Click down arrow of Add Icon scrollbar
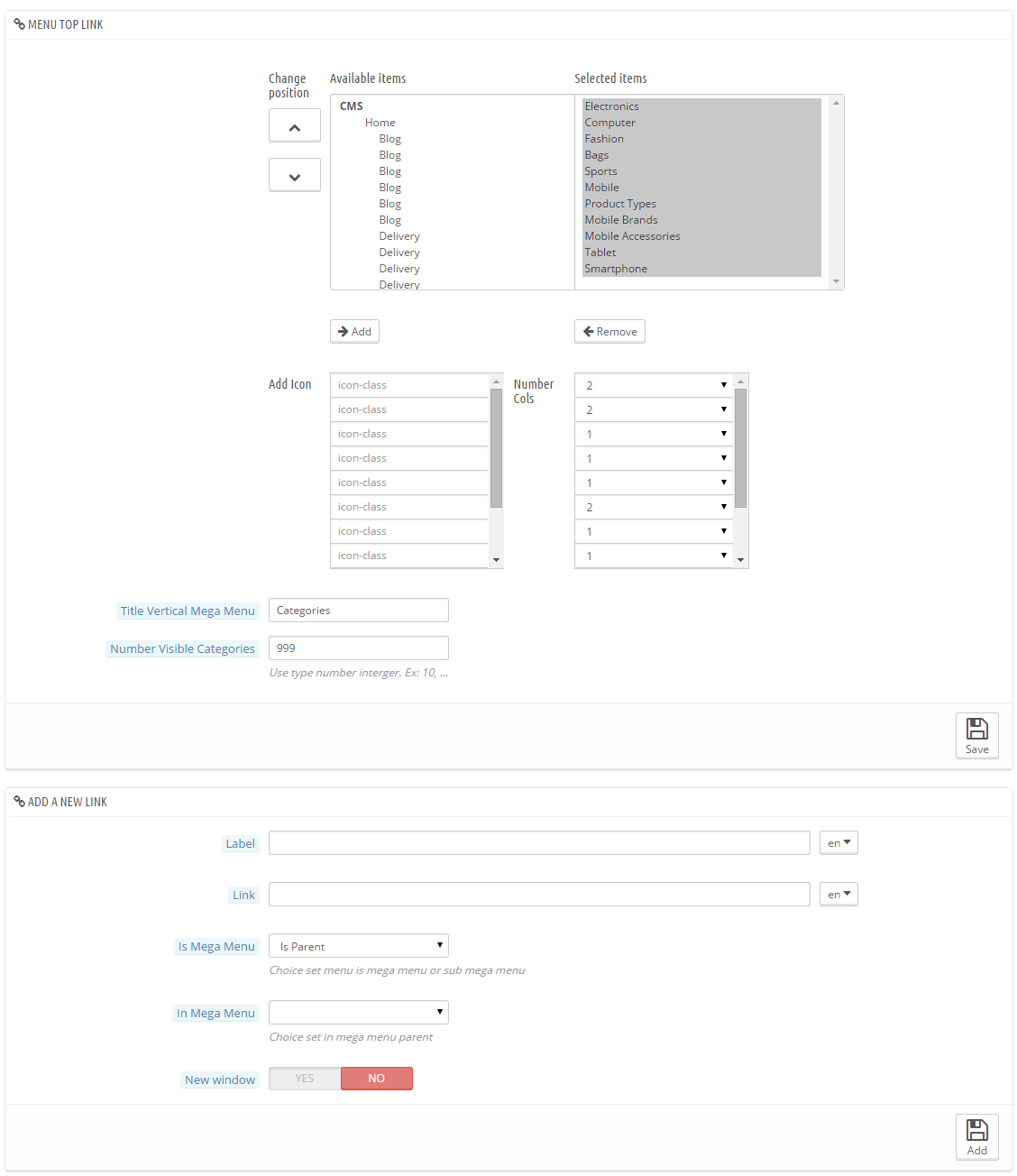This screenshot has height=1176, width=1017. [496, 561]
